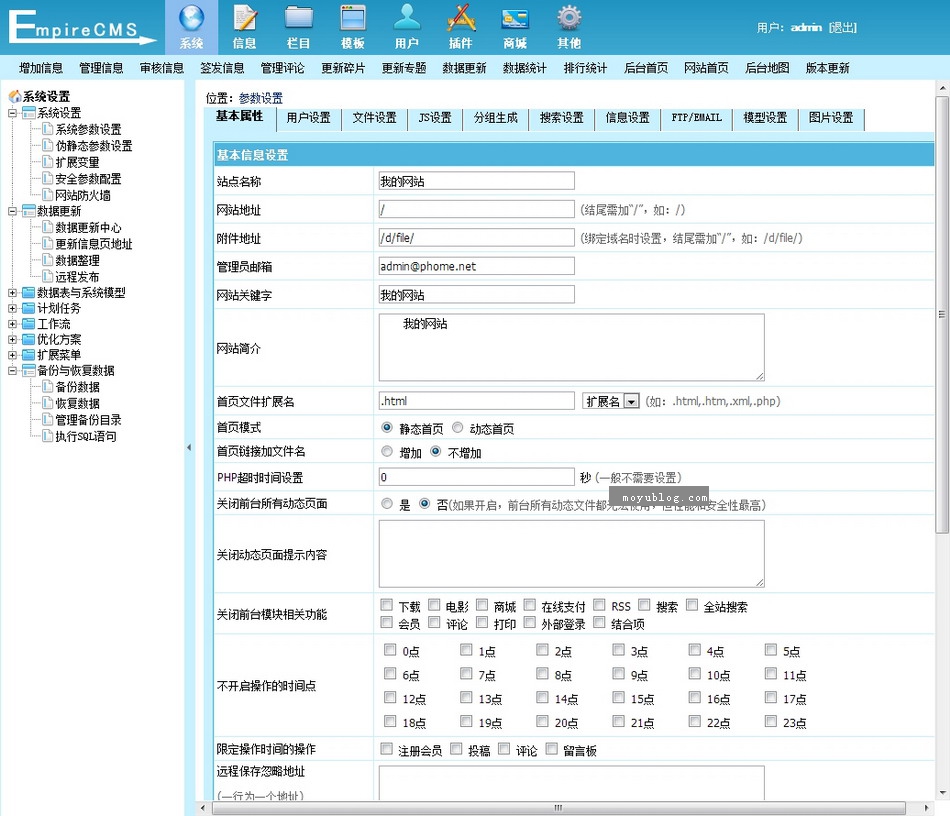
Task: Open the 模板 (Template) window icon
Action: pos(353,18)
